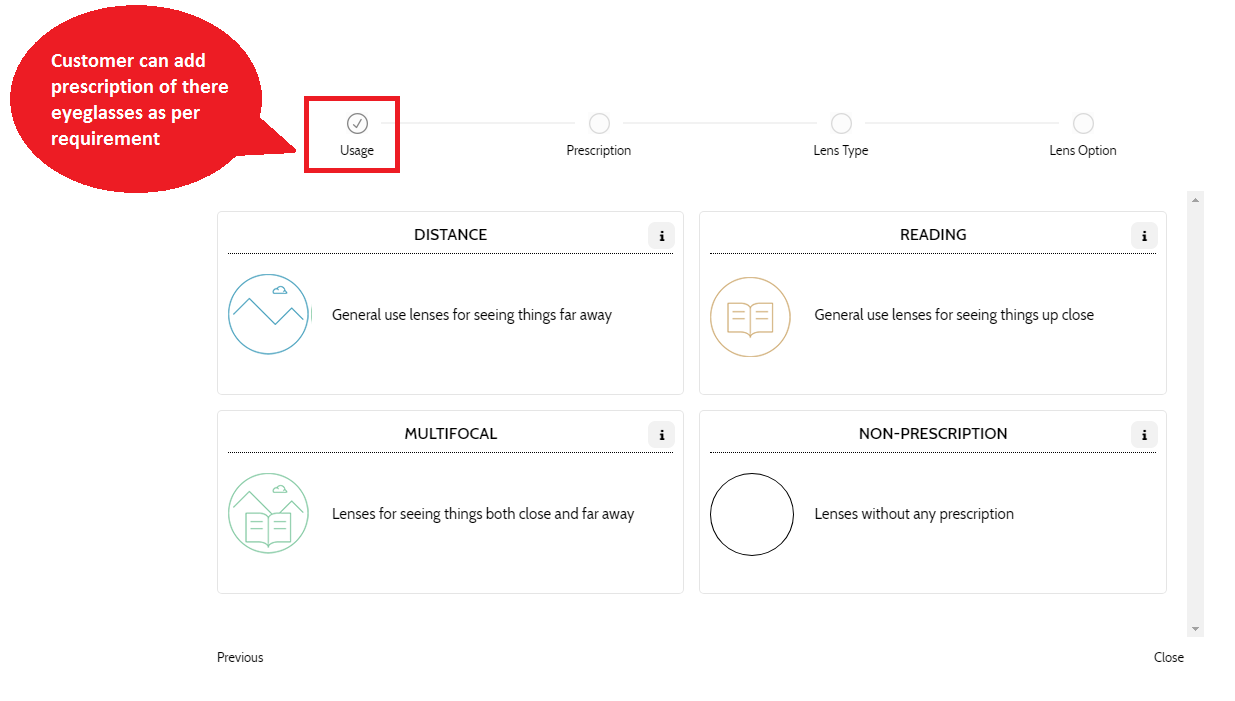Image resolution: width=1235 pixels, height=701 pixels.
Task: Choose the DISTANCE heading
Action: pos(451,235)
